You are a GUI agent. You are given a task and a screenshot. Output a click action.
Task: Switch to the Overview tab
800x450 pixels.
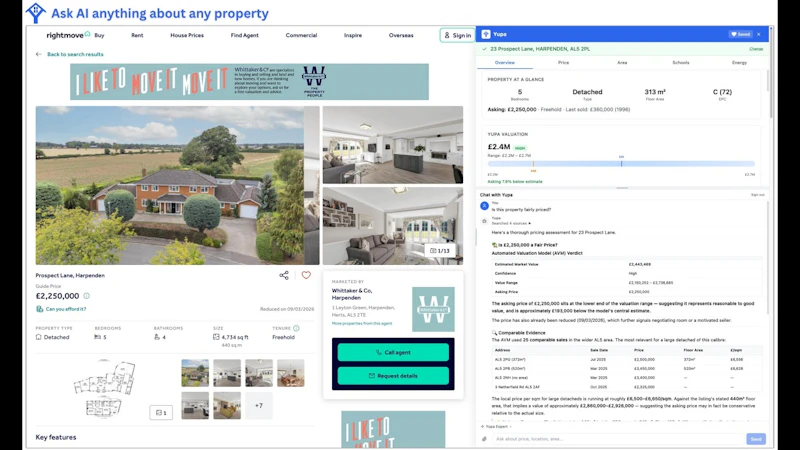pyautogui.click(x=505, y=62)
